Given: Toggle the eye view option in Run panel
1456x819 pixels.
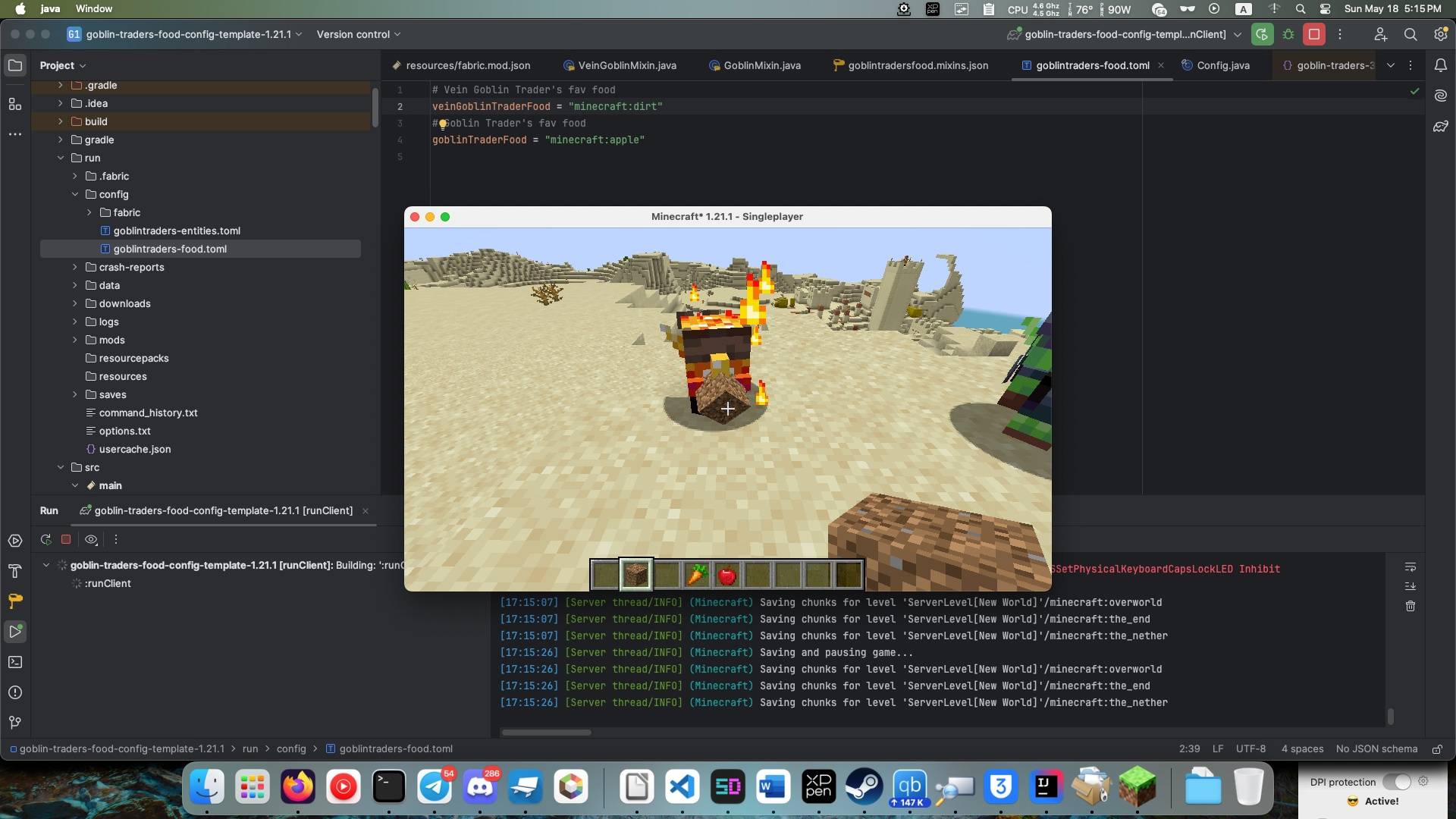Looking at the screenshot, I should click(91, 540).
